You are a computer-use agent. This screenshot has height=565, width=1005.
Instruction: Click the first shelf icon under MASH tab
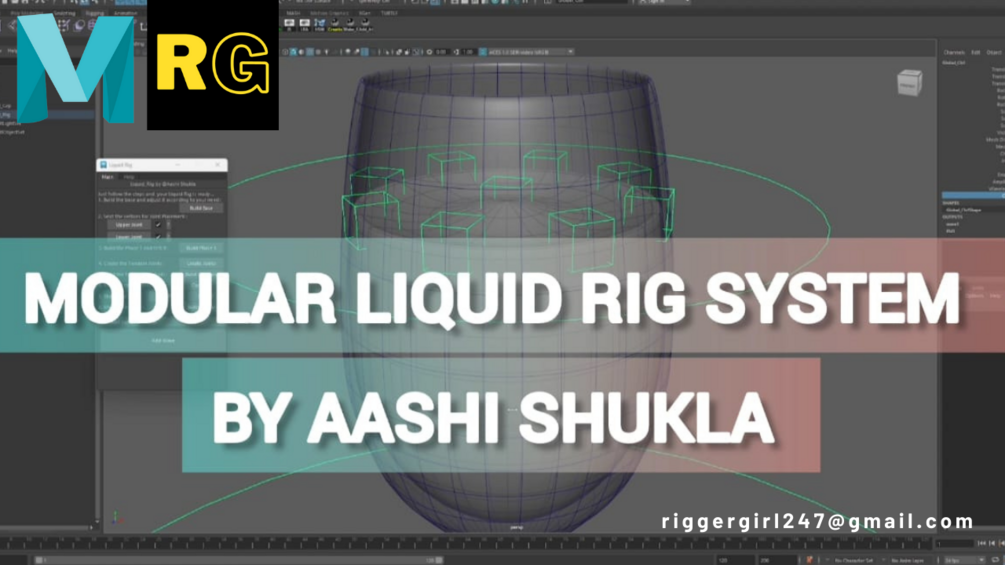coord(289,25)
